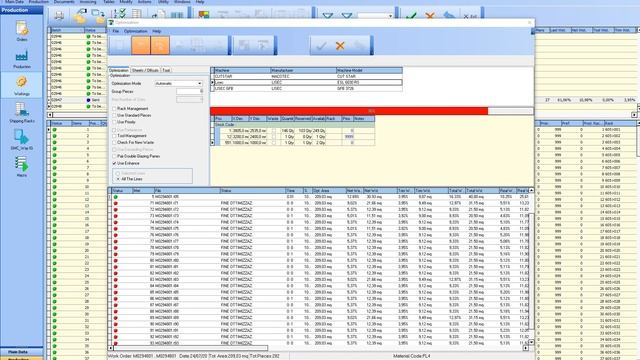Click the results list horizontal scrollbar thumb

pos(190,348)
